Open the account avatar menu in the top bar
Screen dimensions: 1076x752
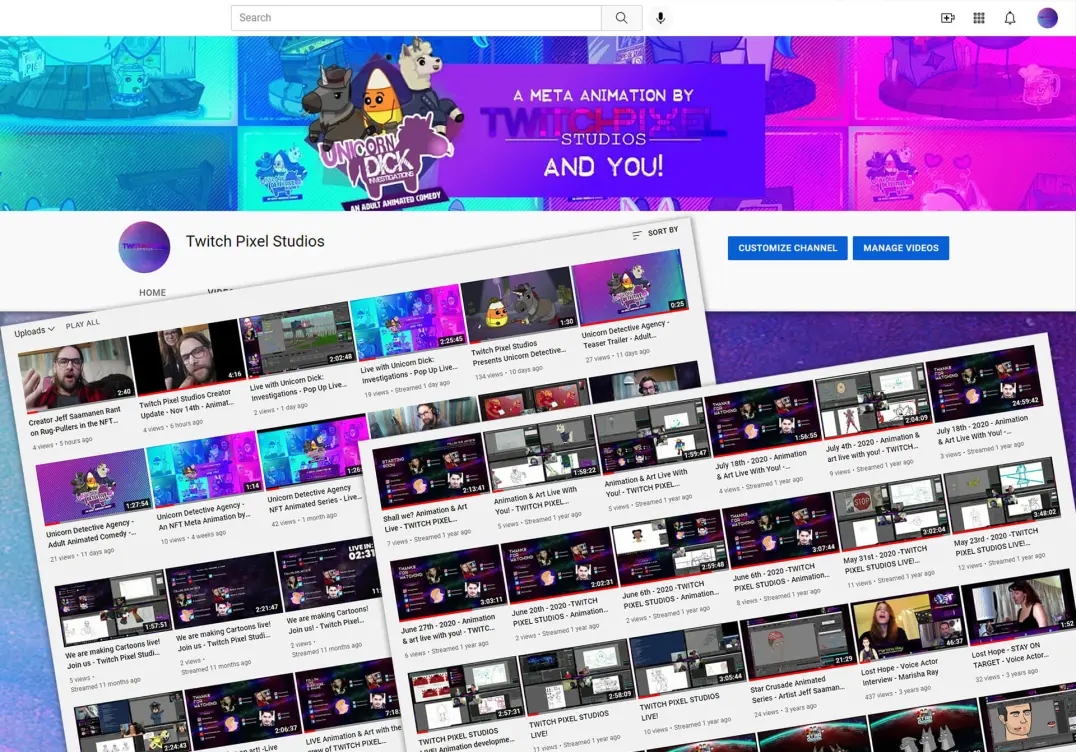tap(1047, 18)
